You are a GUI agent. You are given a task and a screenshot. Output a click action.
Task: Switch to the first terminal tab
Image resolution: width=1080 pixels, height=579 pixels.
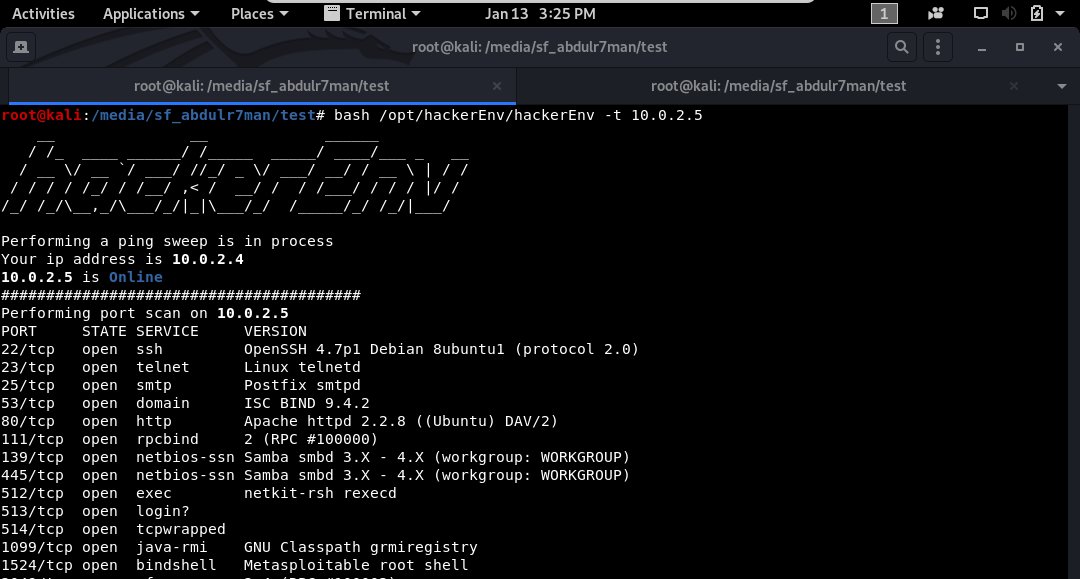click(x=261, y=86)
